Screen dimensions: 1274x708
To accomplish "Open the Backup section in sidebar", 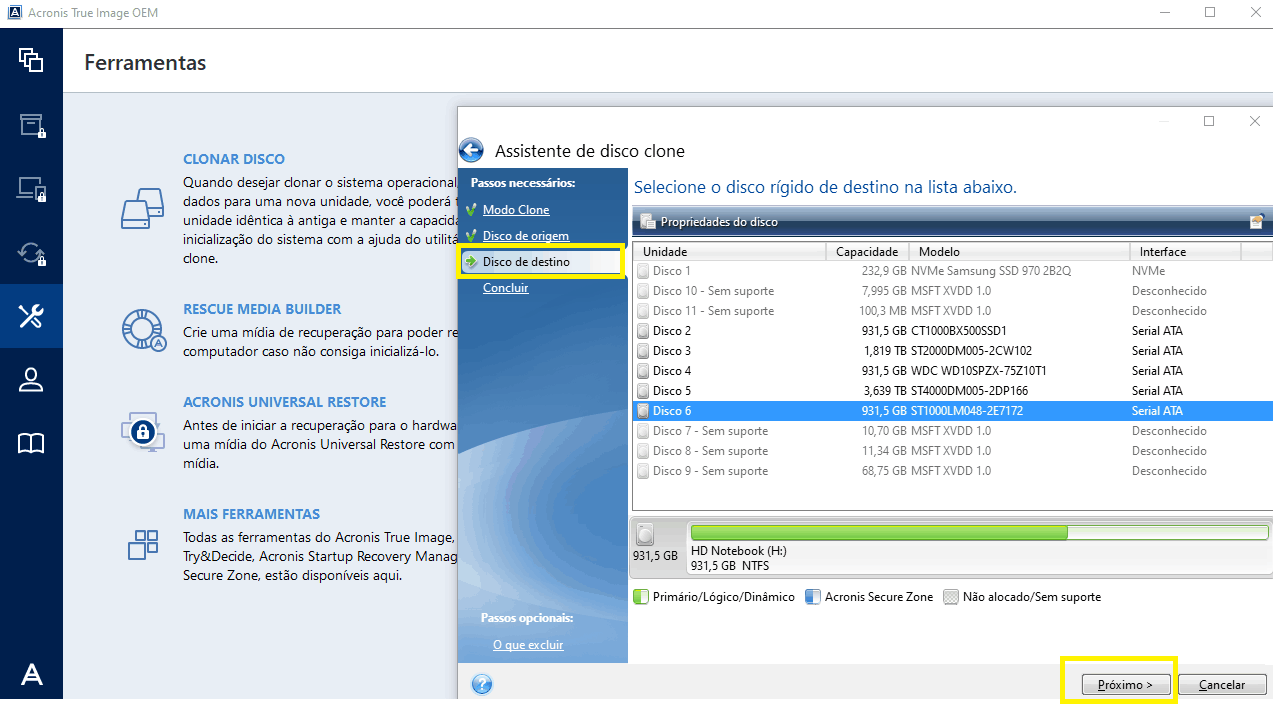I will [x=31, y=60].
